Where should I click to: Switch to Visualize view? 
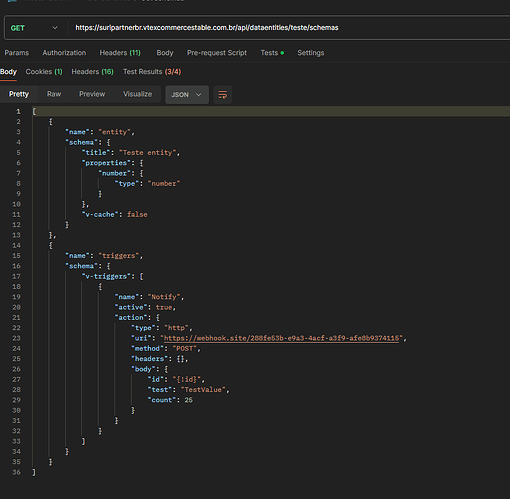click(137, 94)
